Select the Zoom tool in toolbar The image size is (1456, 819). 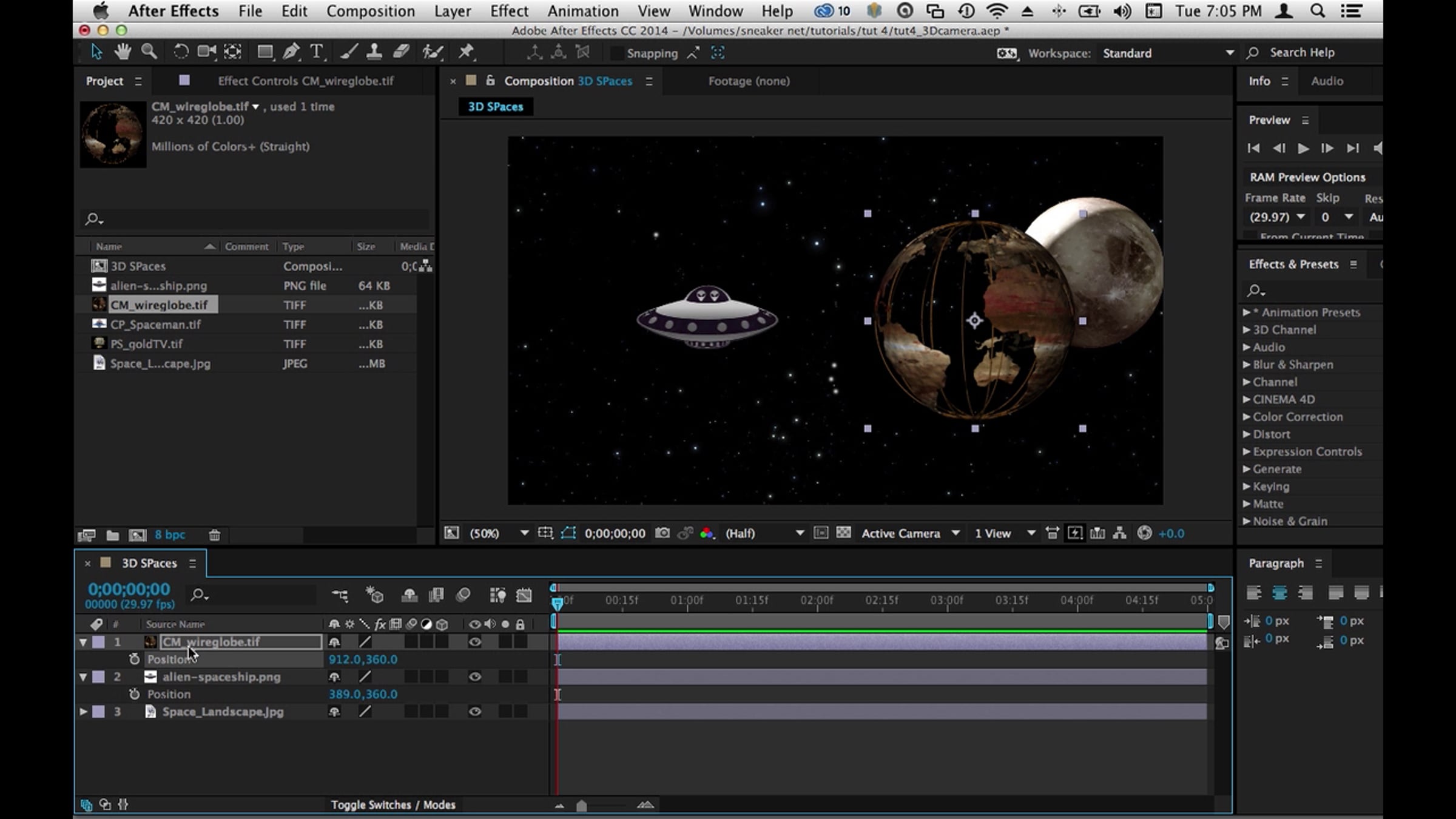tap(149, 52)
